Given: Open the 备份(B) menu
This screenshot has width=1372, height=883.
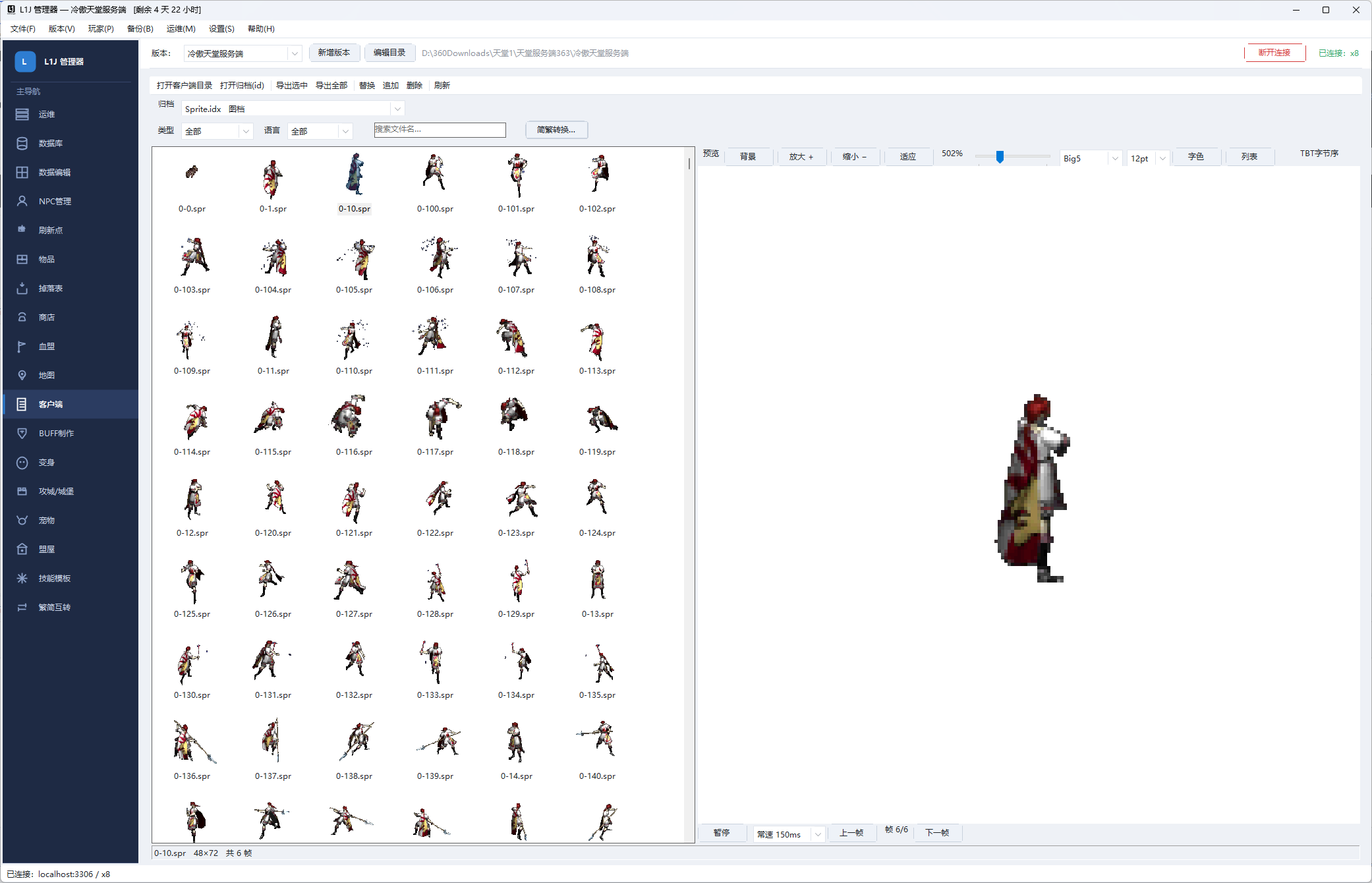Looking at the screenshot, I should [x=140, y=28].
